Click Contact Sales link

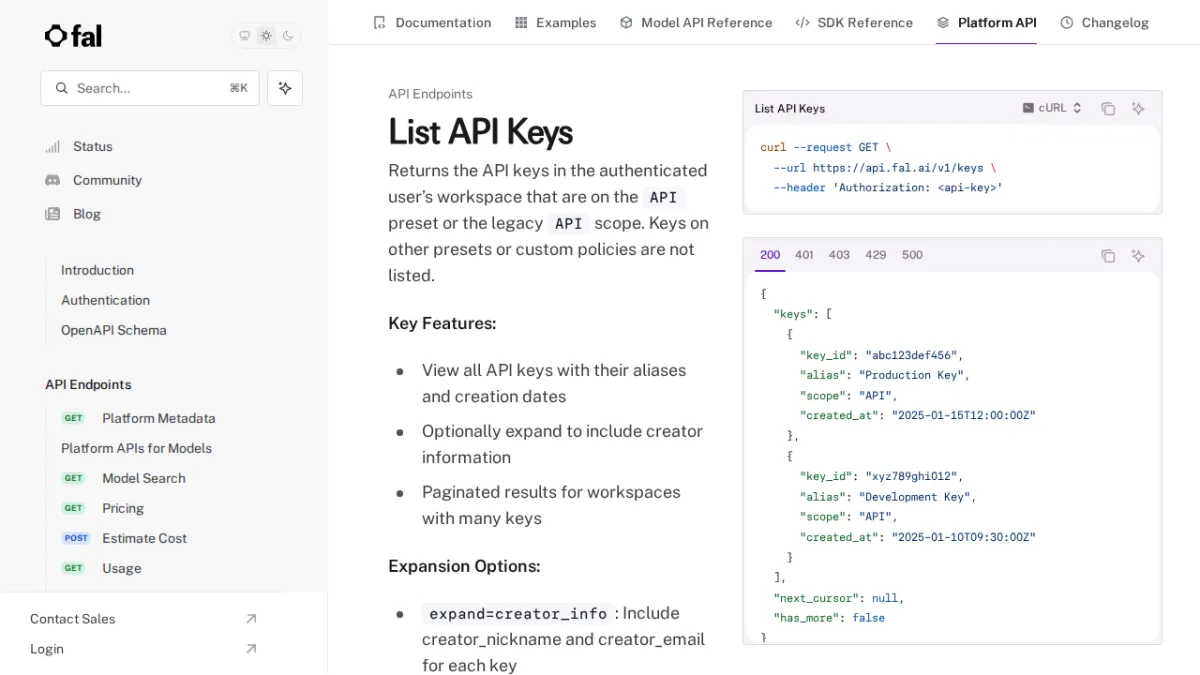(x=72, y=619)
